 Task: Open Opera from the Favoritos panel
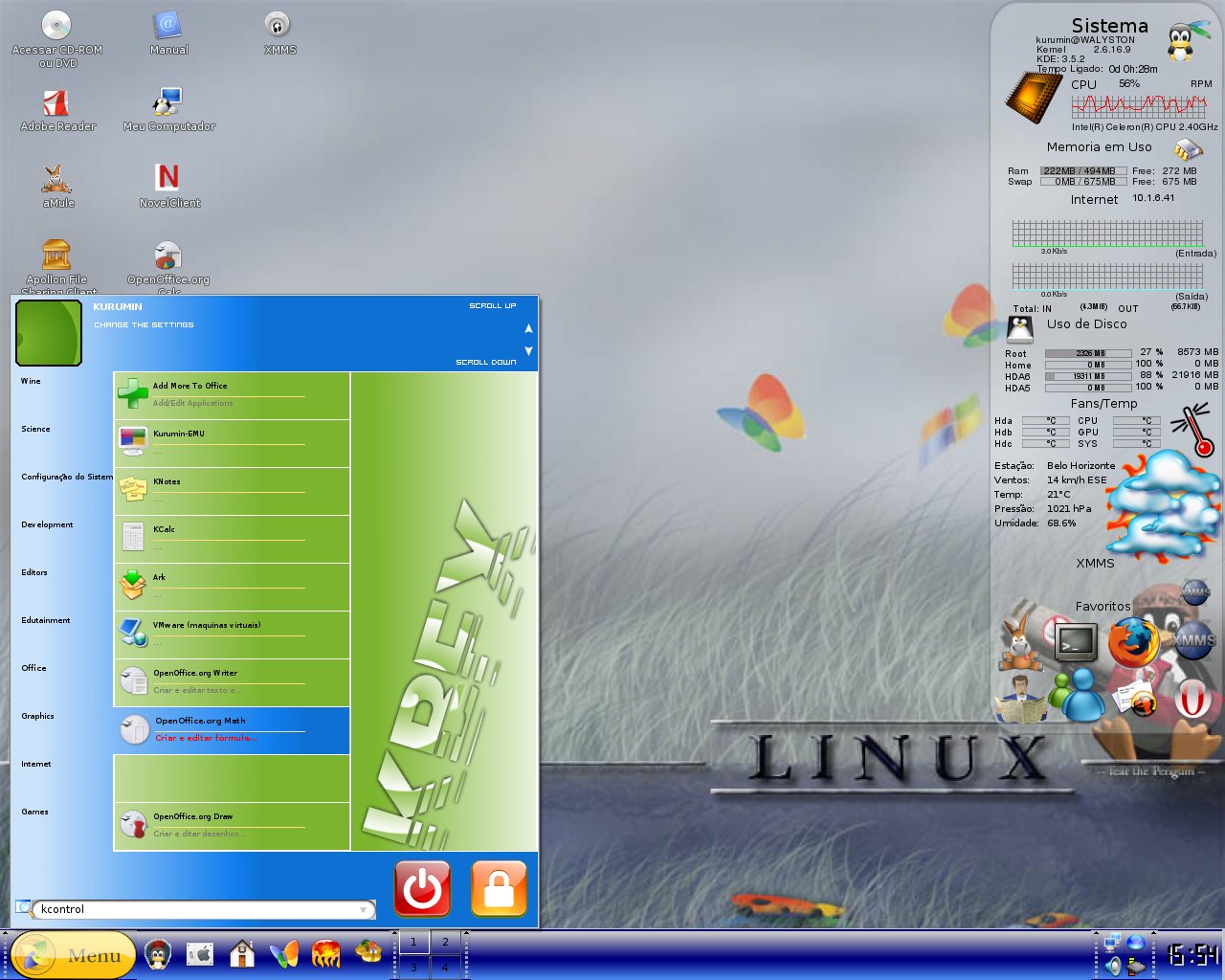1192,700
